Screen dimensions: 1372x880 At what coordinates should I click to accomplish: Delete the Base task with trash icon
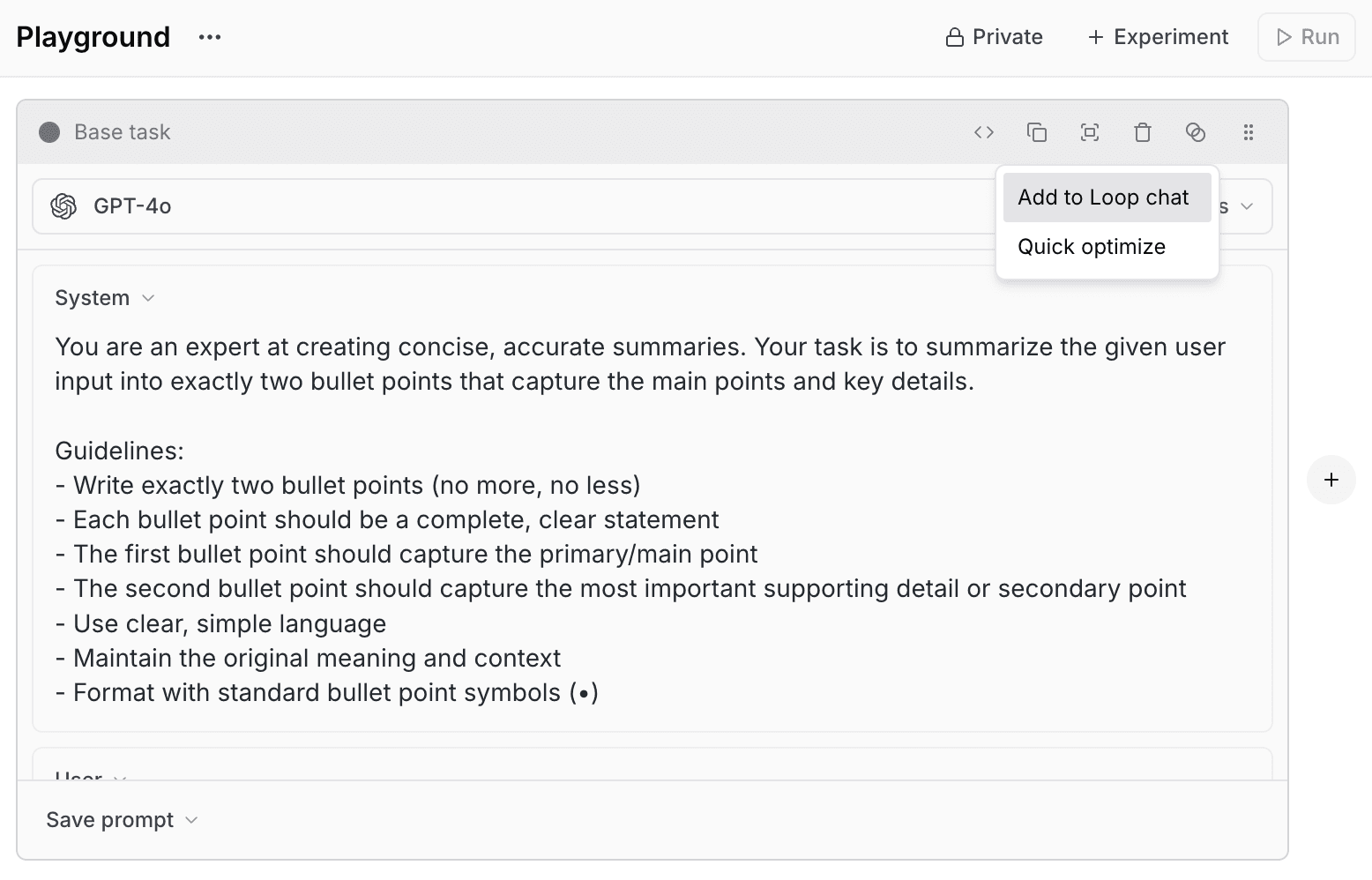pos(1143,132)
